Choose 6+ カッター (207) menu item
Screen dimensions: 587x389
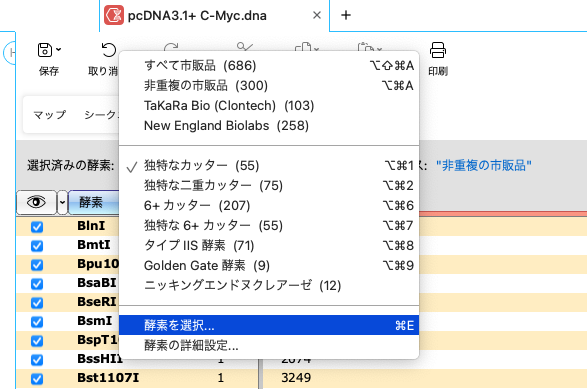point(269,206)
